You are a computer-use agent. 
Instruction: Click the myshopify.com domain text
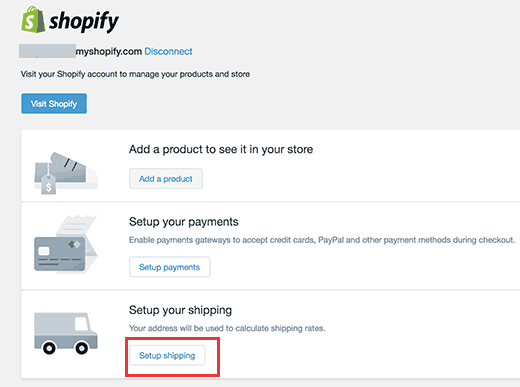point(109,52)
